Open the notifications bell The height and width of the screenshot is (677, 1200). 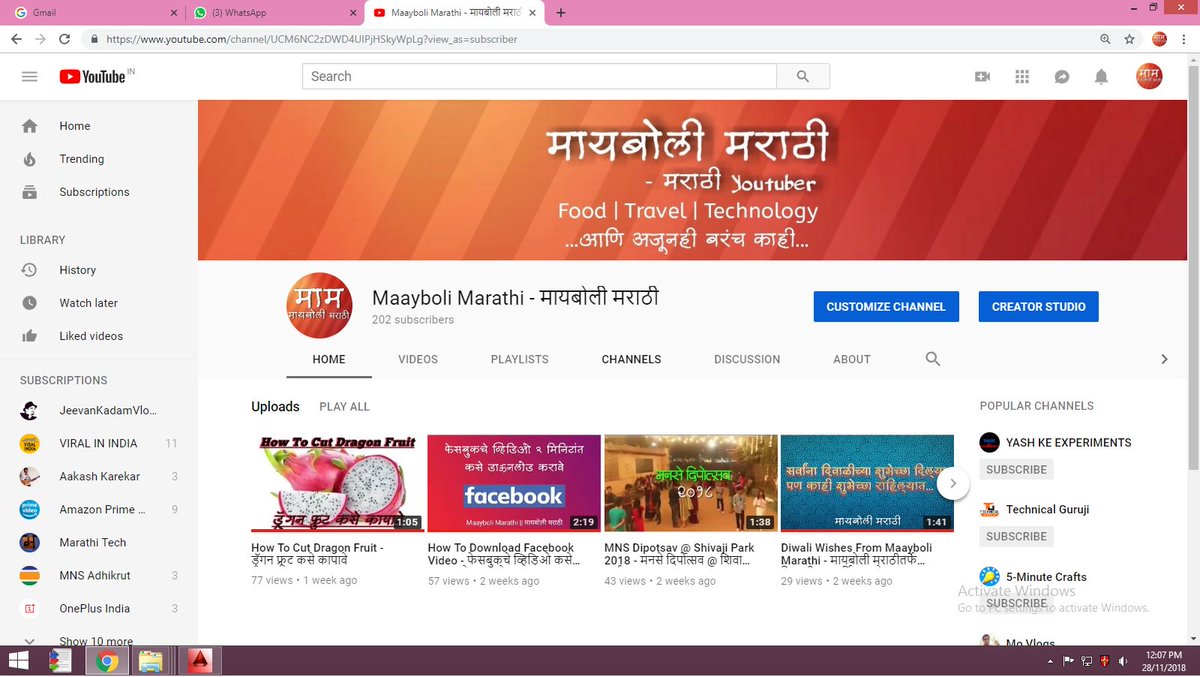[1101, 77]
